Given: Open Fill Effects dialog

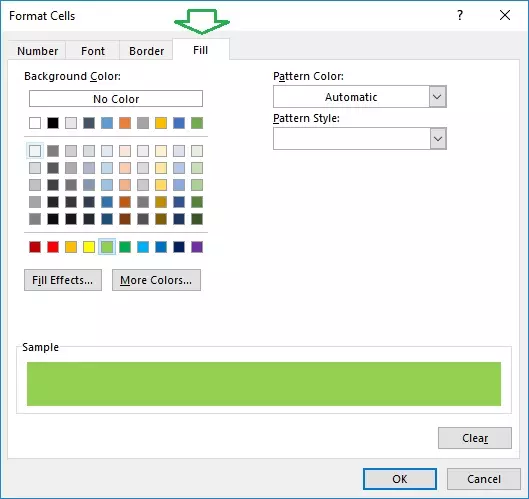Looking at the screenshot, I should [63, 280].
